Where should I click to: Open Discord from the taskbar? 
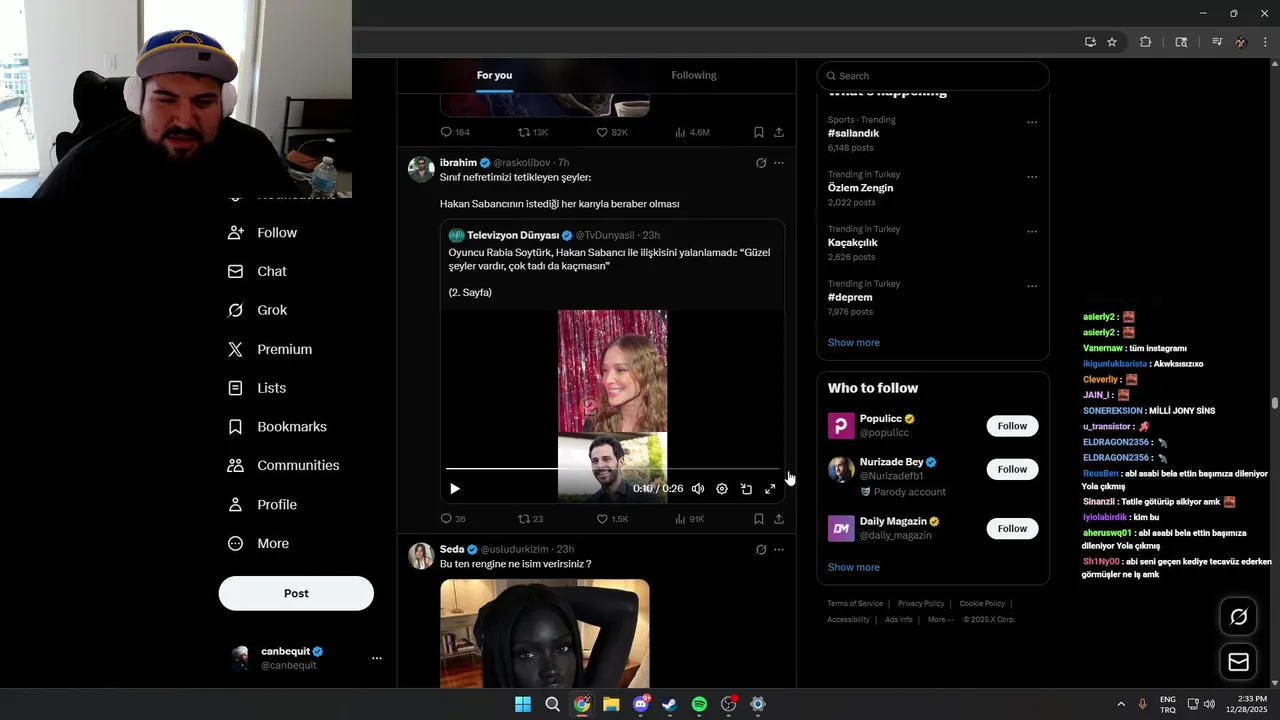[641, 704]
